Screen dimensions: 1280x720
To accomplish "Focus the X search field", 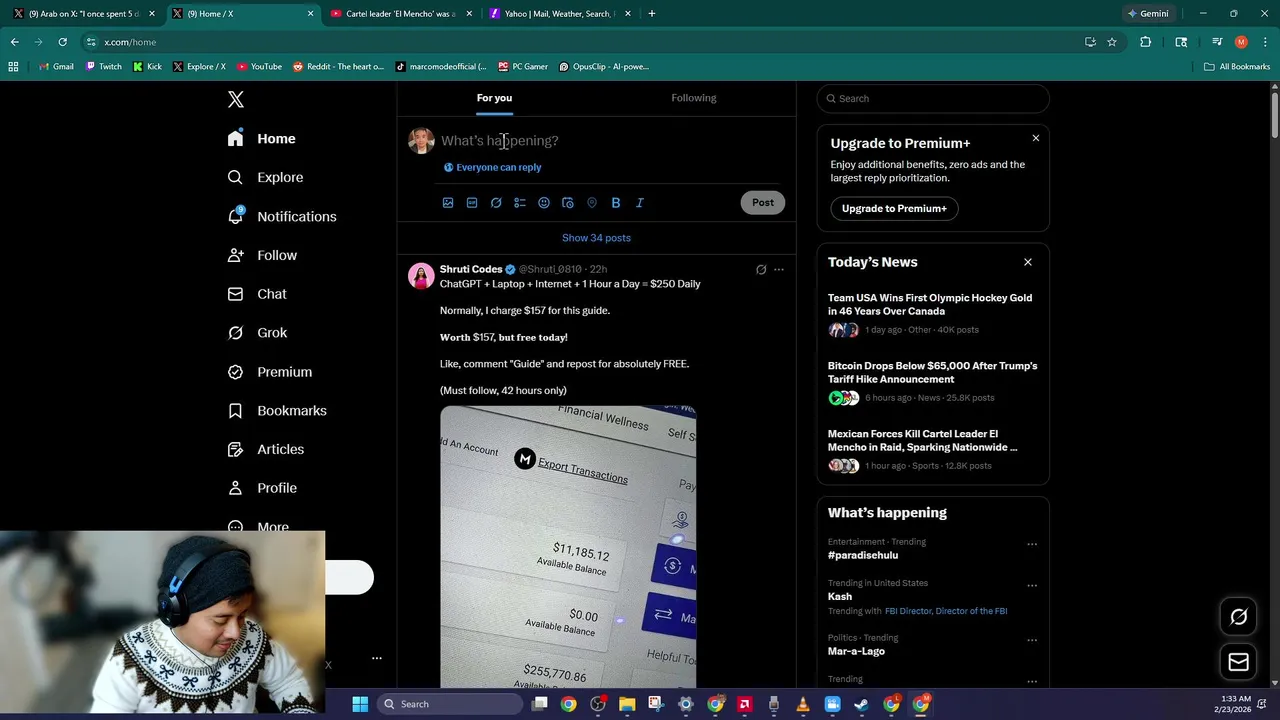I will click(x=933, y=99).
